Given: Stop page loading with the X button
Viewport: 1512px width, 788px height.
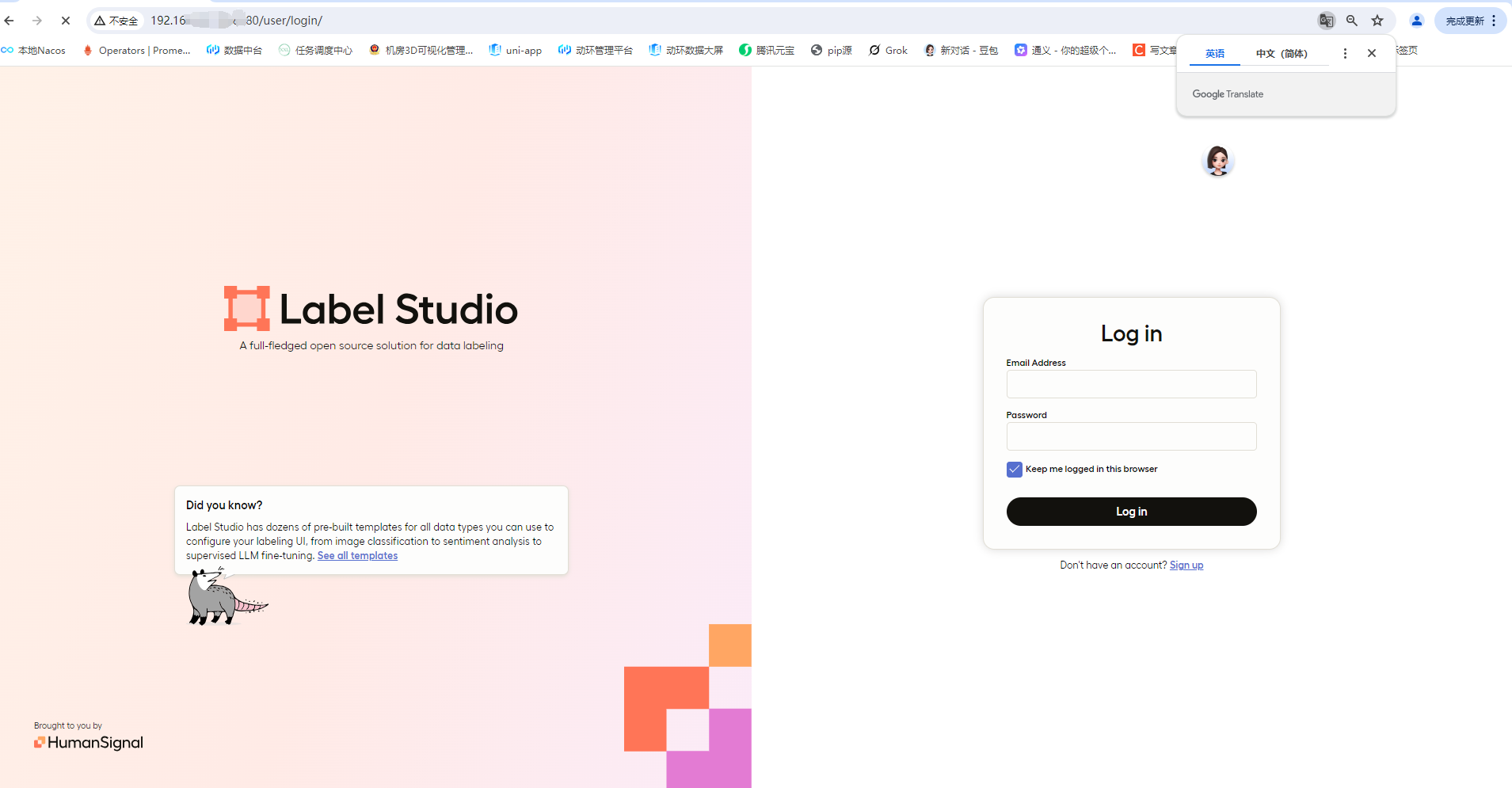Looking at the screenshot, I should coord(66,21).
